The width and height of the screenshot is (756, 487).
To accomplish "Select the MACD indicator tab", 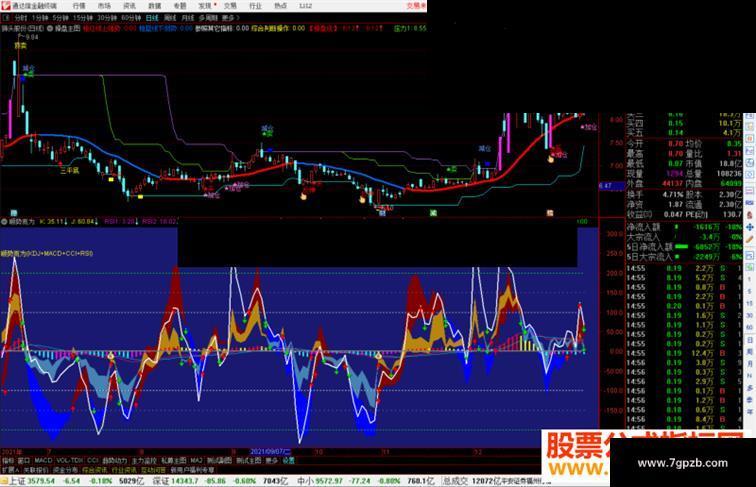I will coord(43,460).
